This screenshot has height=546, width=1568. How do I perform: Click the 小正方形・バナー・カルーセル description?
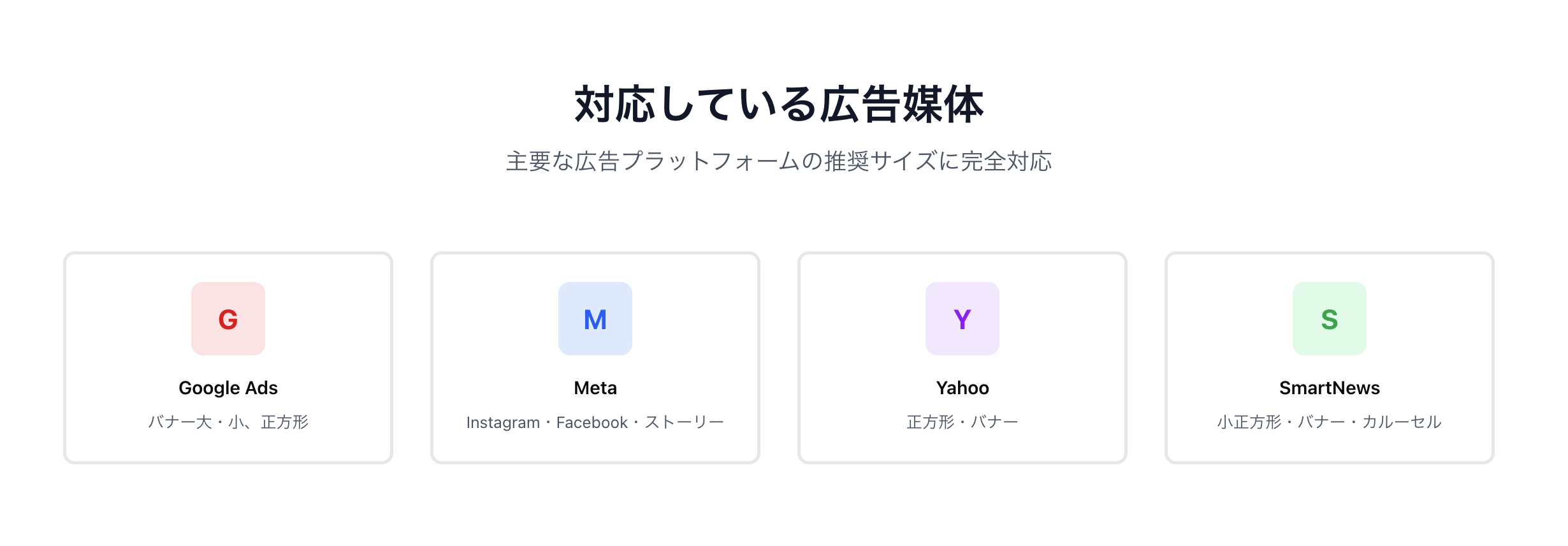coord(1330,422)
